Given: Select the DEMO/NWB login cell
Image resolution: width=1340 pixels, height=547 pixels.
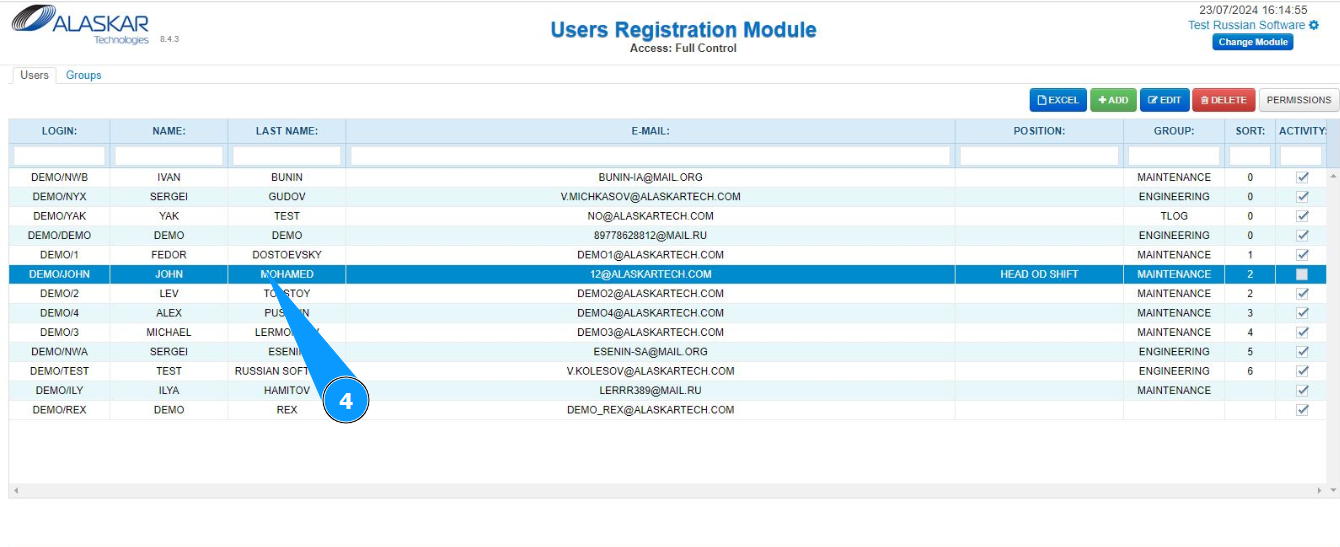Looking at the screenshot, I should point(59,177).
